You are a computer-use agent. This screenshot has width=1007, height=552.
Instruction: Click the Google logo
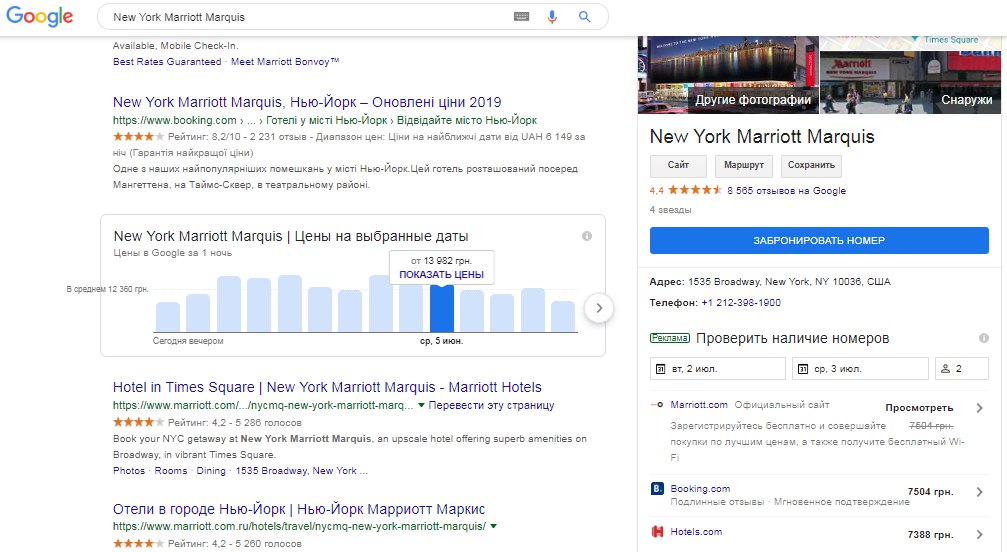[x=40, y=16]
